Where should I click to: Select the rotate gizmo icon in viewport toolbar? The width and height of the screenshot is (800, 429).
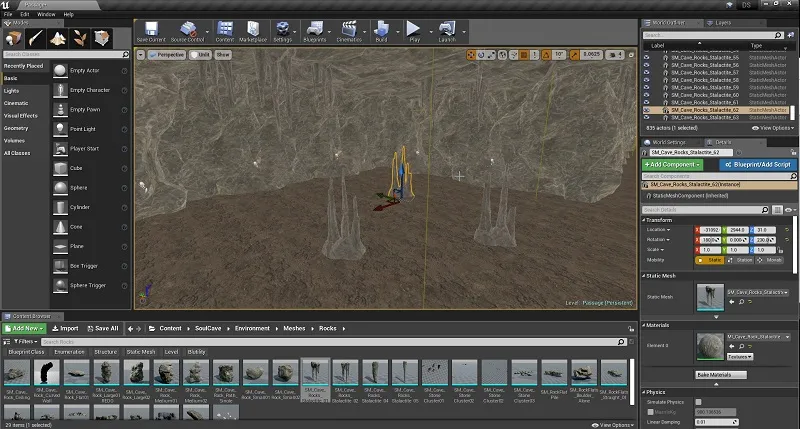tap(481, 55)
